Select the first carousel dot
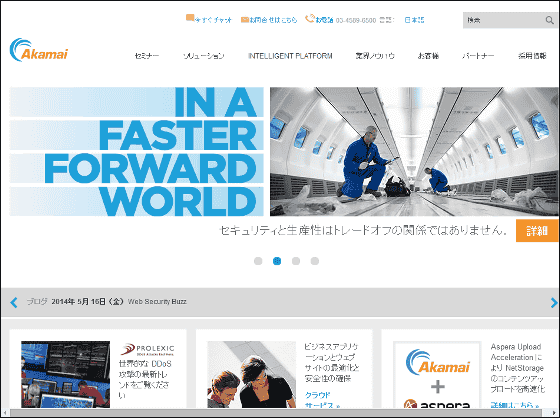Image resolution: width=560 pixels, height=418 pixels. point(258,261)
